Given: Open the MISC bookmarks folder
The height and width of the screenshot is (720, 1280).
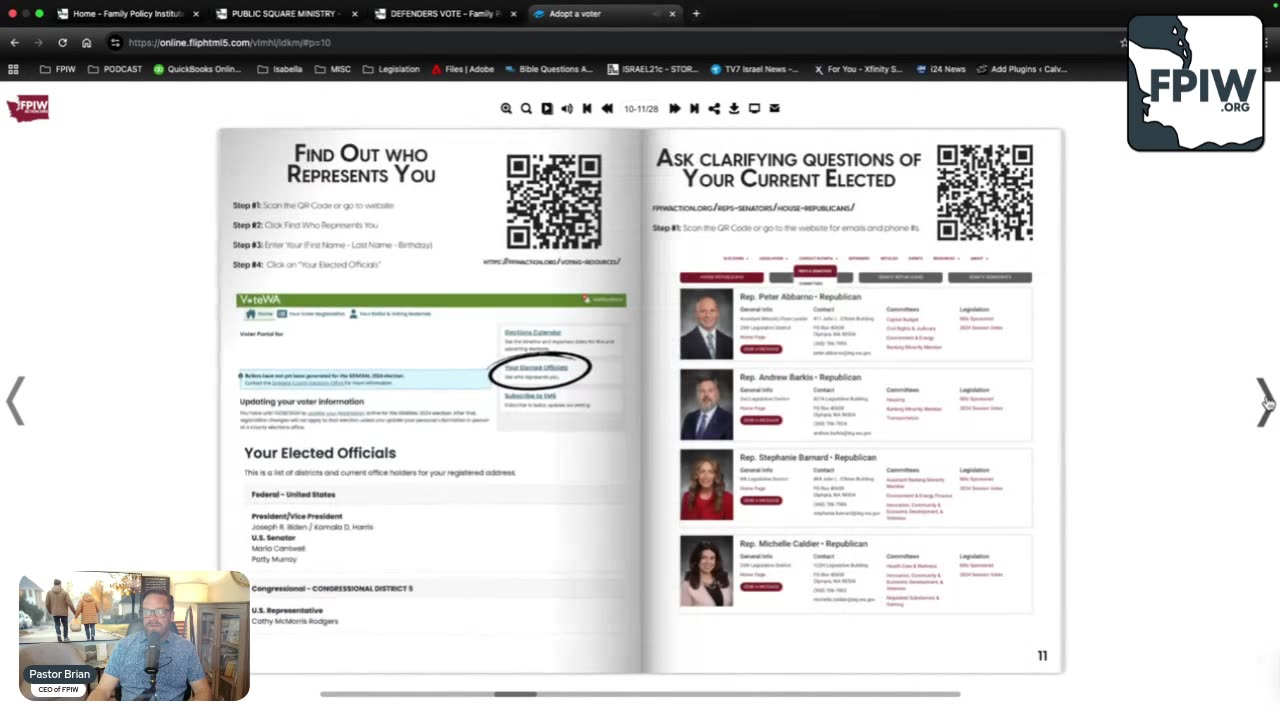Looking at the screenshot, I should tap(333, 69).
